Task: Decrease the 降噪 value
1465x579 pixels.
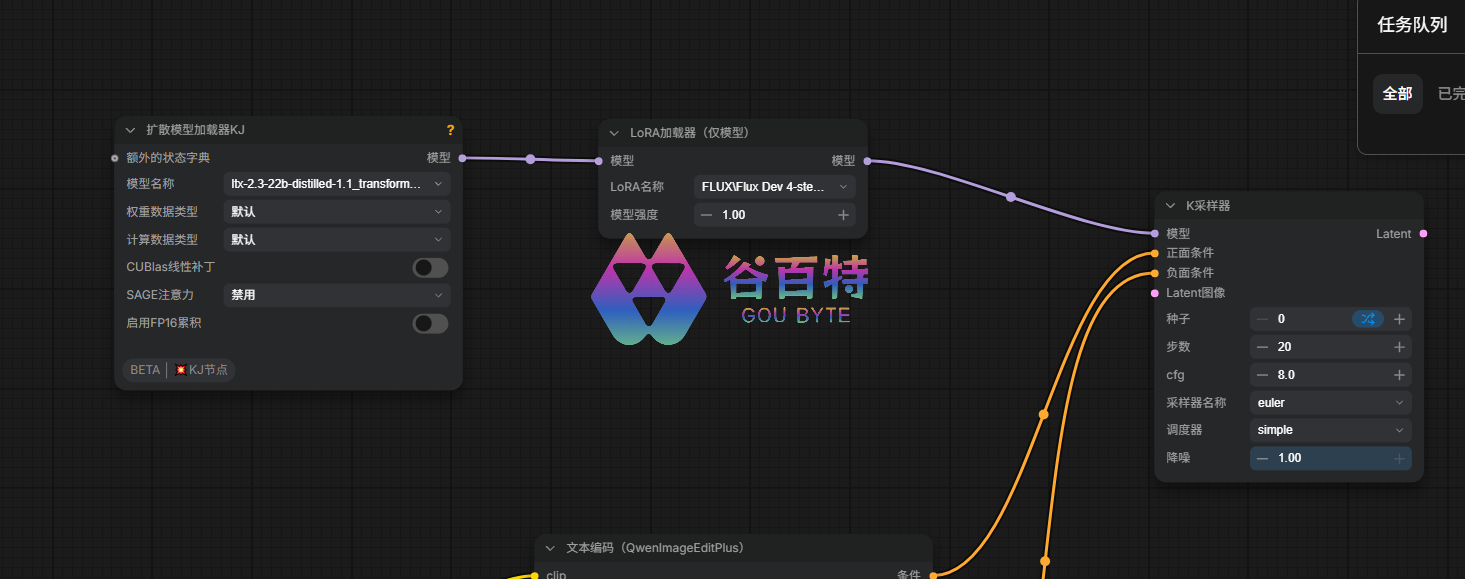Action: click(1263, 458)
